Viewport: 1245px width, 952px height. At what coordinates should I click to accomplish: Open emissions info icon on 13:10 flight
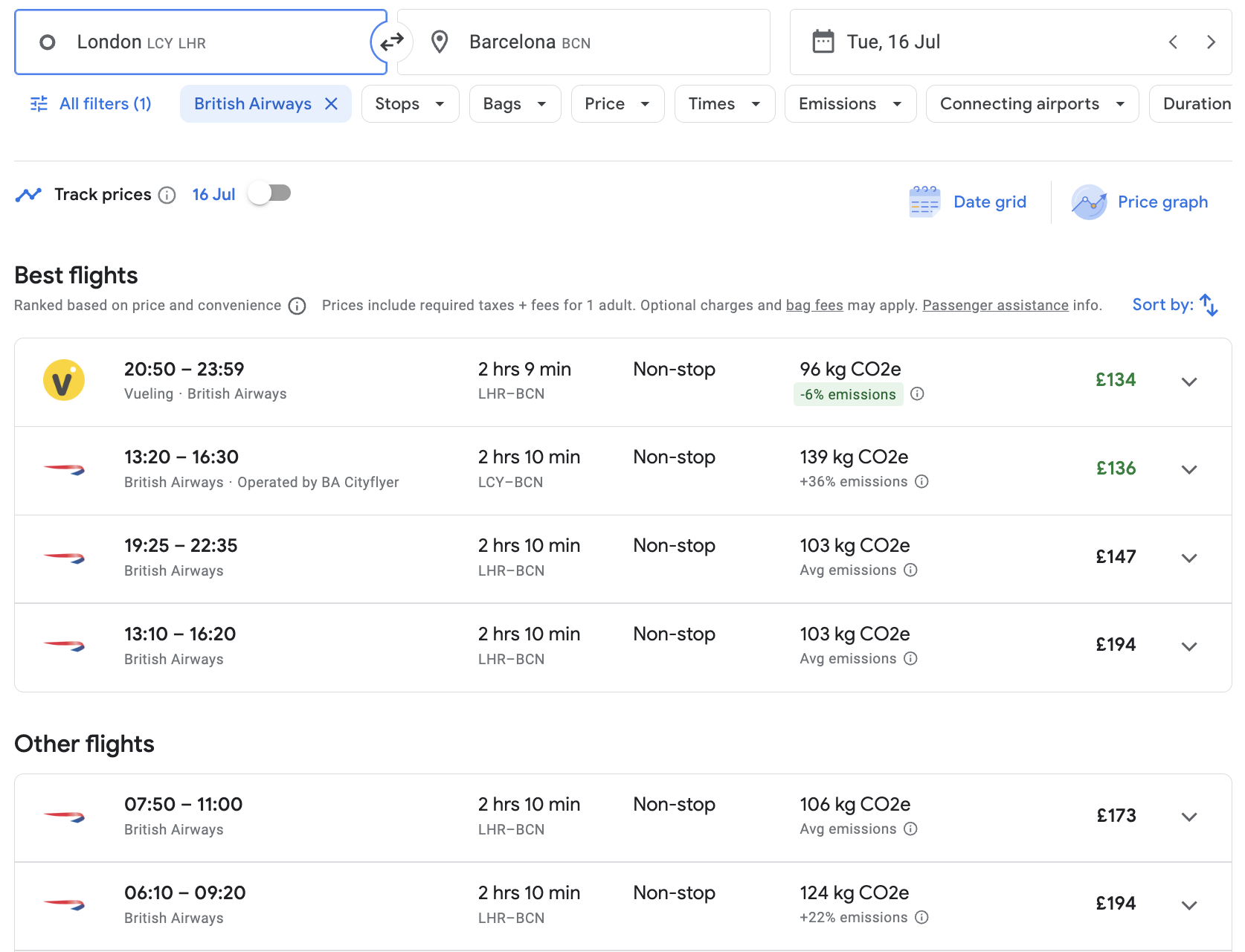(x=910, y=658)
